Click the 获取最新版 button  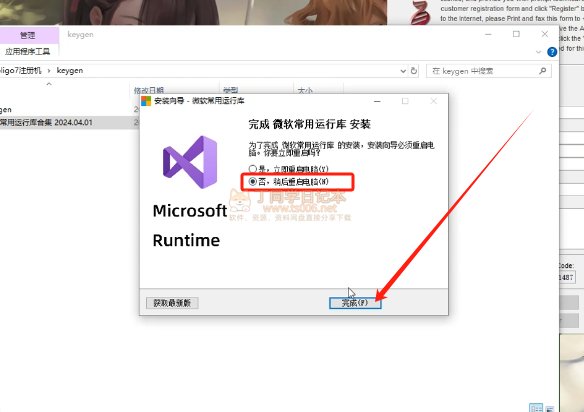[x=172, y=303]
